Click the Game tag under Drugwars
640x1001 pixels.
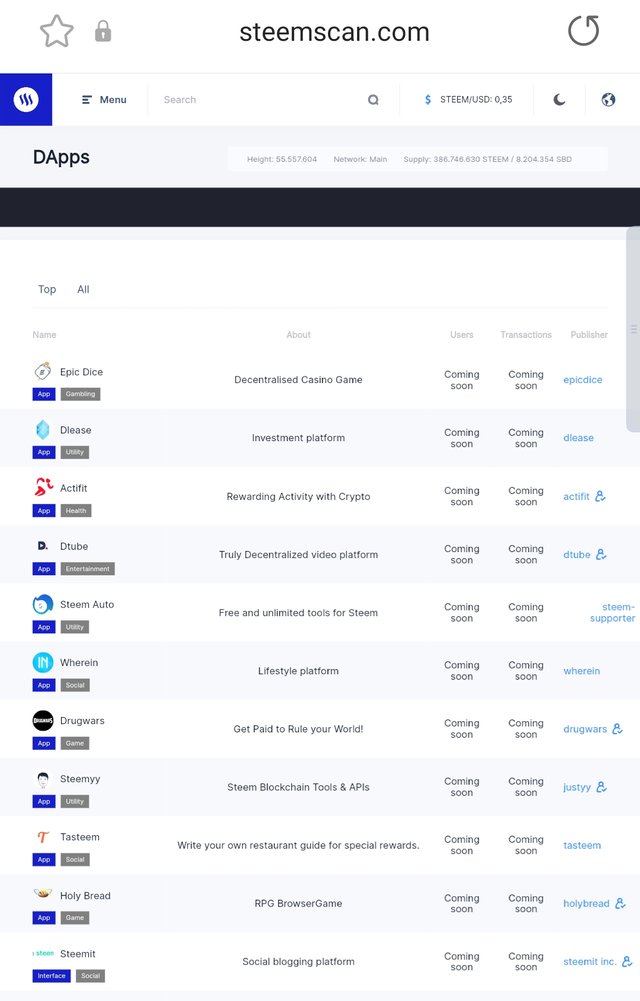click(75, 743)
